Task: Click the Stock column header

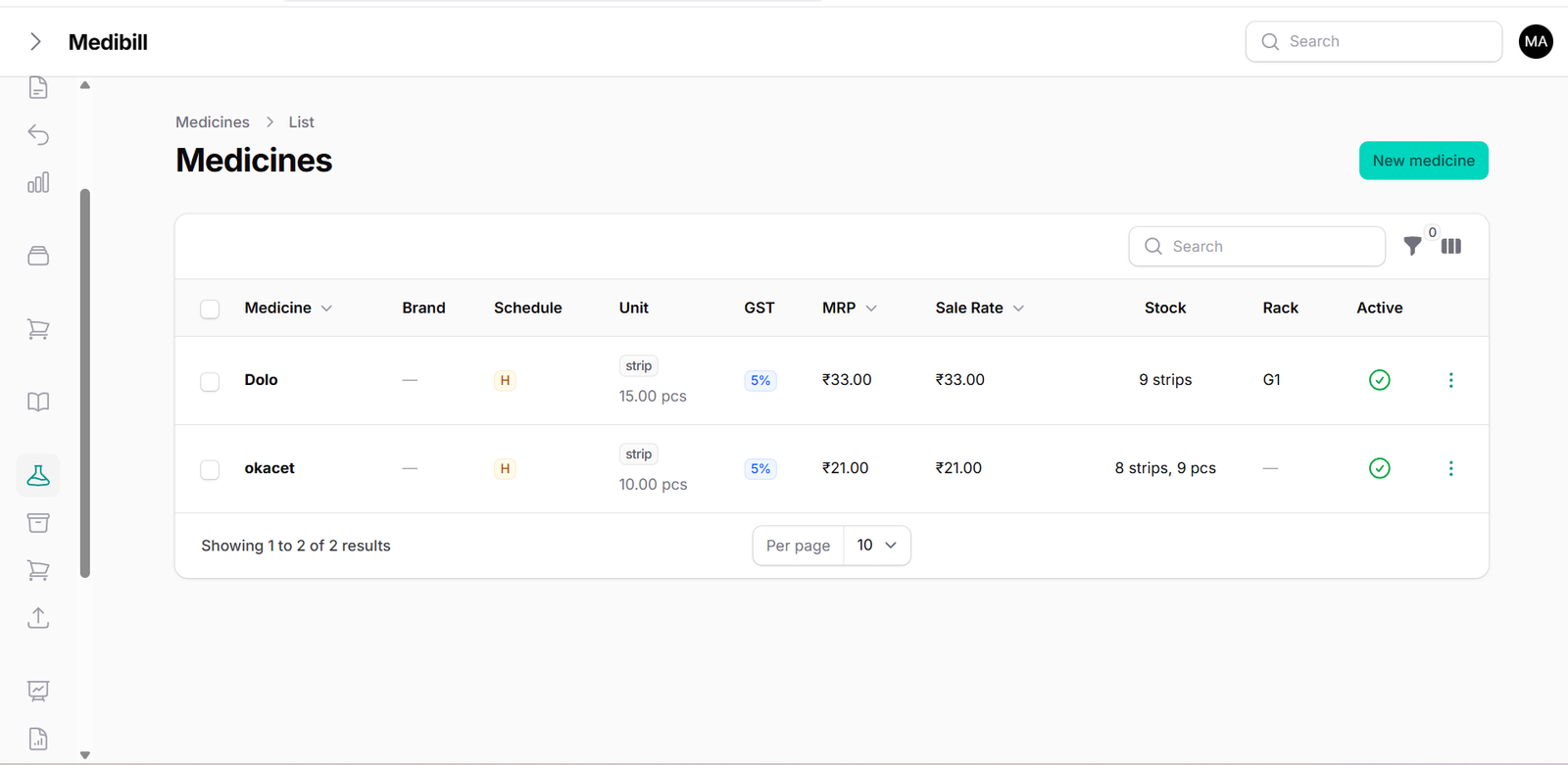Action: 1165,308
